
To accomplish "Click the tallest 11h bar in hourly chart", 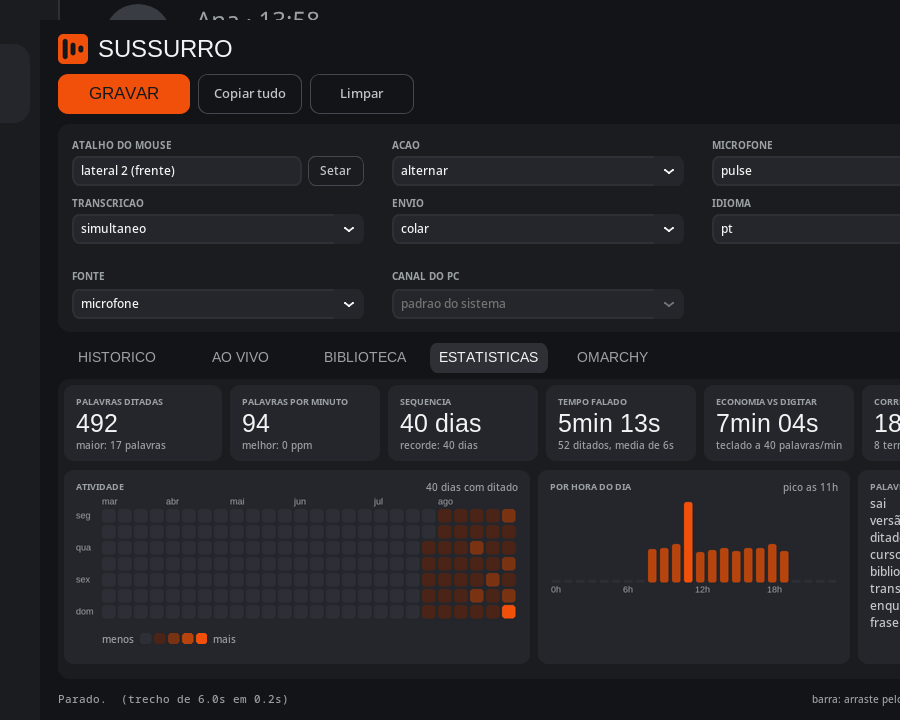I will pos(688,542).
